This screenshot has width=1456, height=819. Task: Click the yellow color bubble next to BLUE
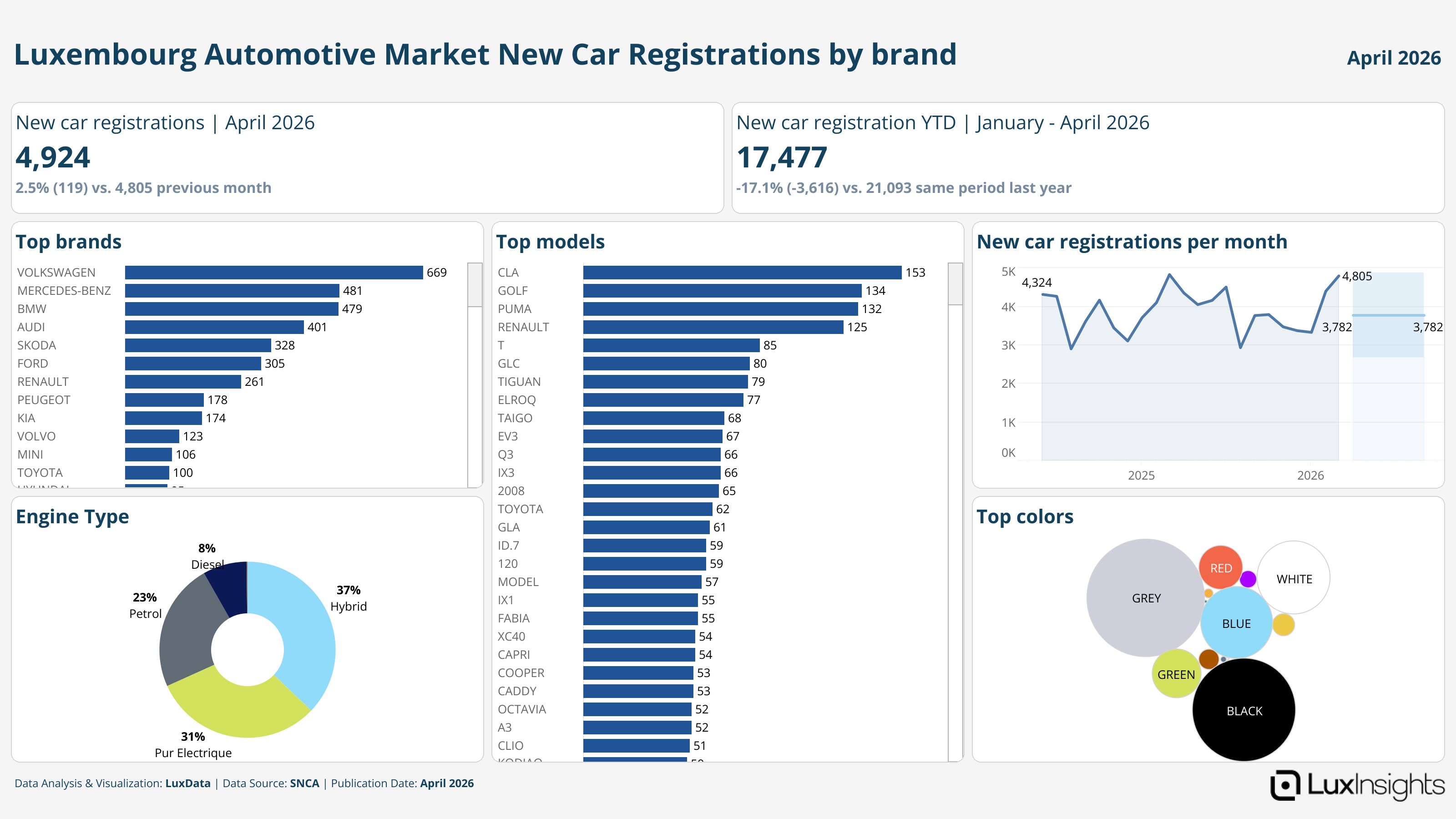pyautogui.click(x=1284, y=625)
